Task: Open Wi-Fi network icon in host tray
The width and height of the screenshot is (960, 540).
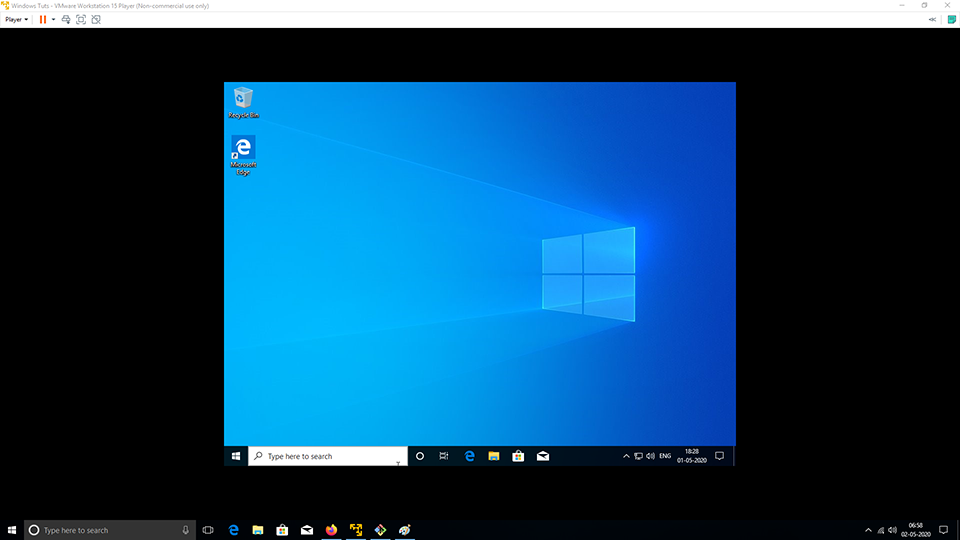Action: coord(880,530)
